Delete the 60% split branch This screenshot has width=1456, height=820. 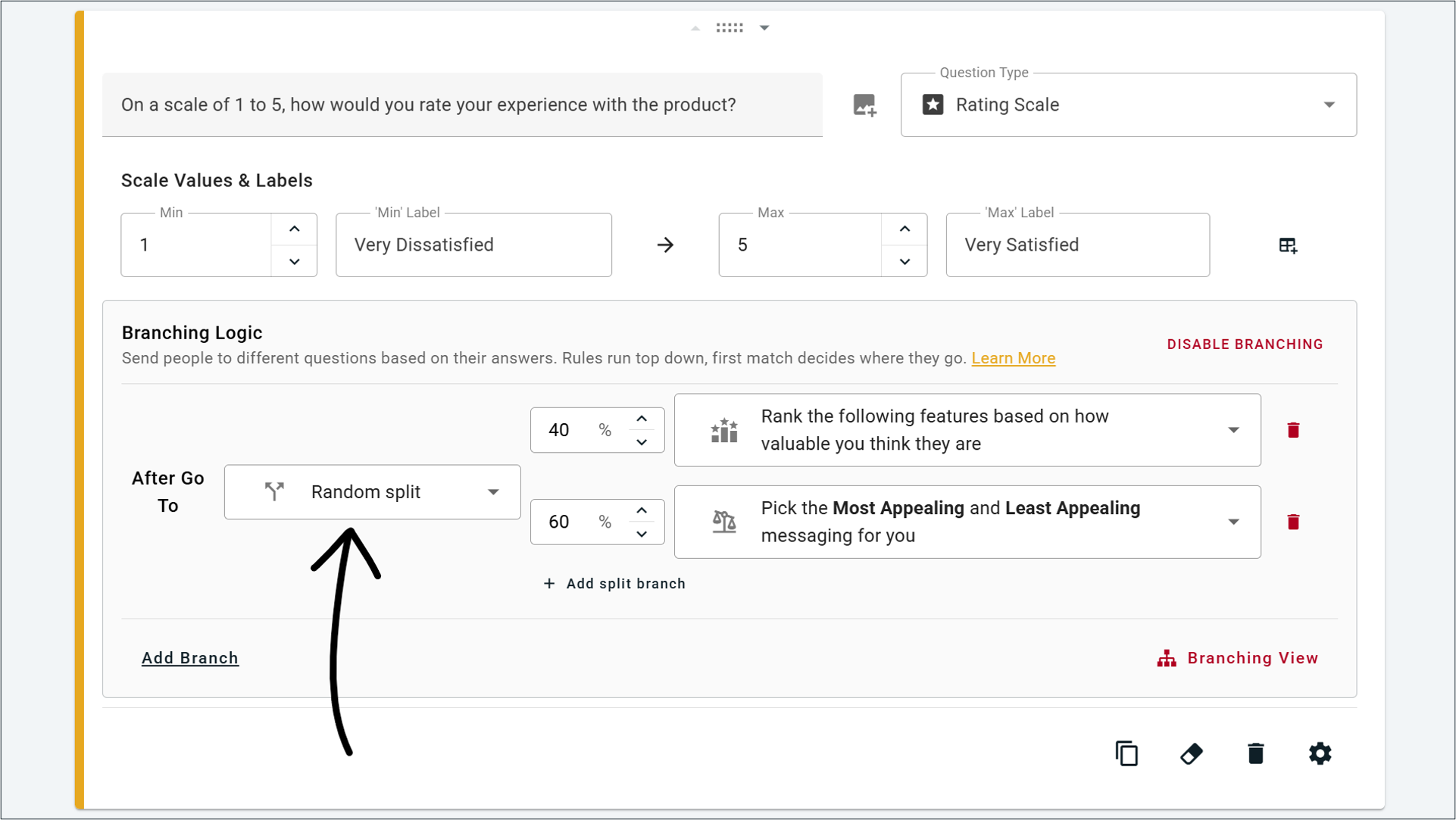pos(1293,522)
